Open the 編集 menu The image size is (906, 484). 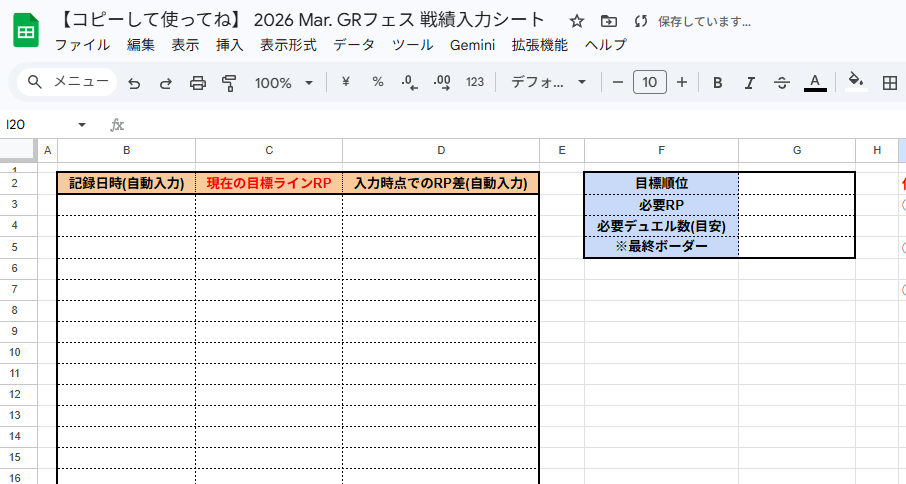141,45
